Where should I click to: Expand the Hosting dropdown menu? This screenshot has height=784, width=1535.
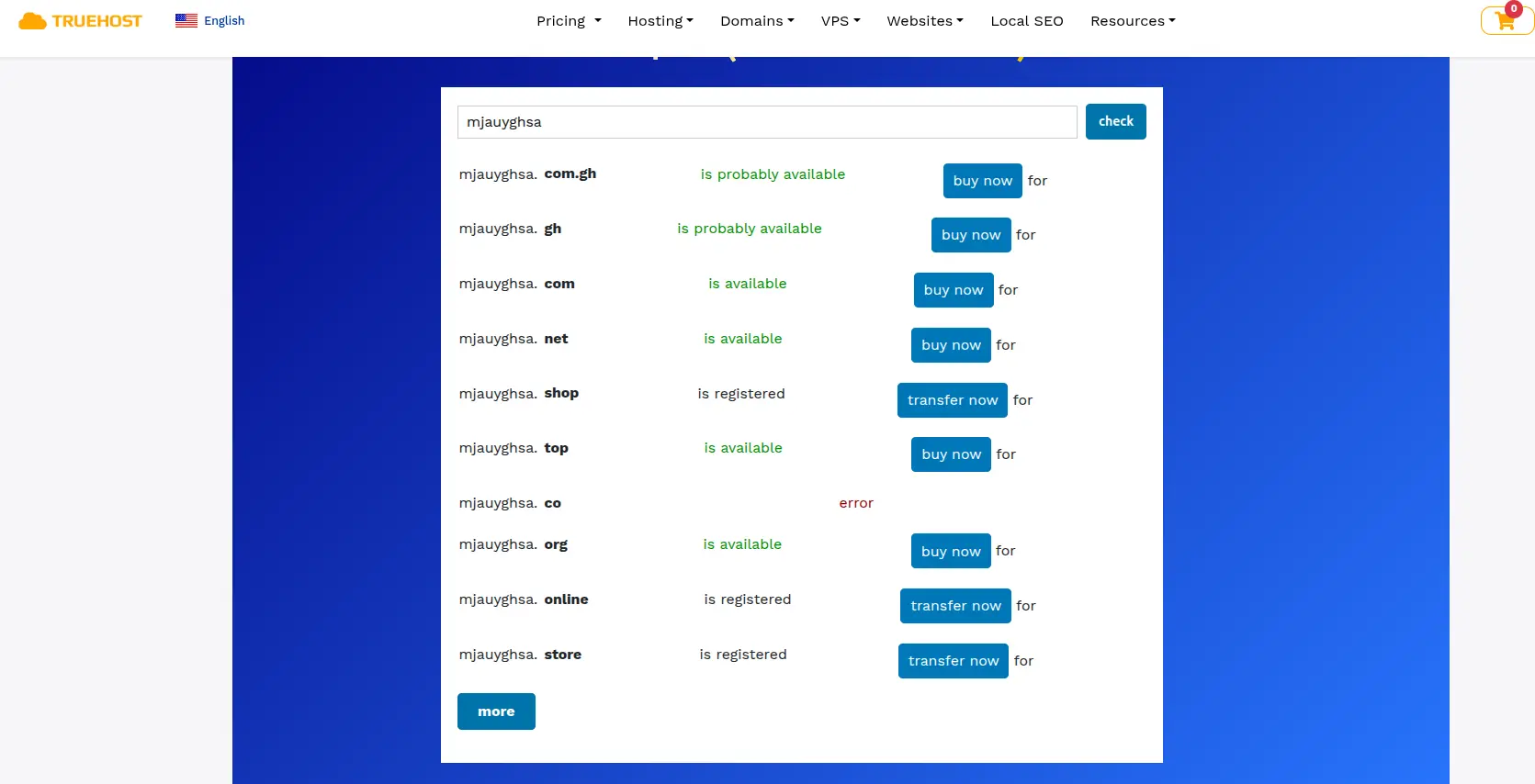click(660, 21)
